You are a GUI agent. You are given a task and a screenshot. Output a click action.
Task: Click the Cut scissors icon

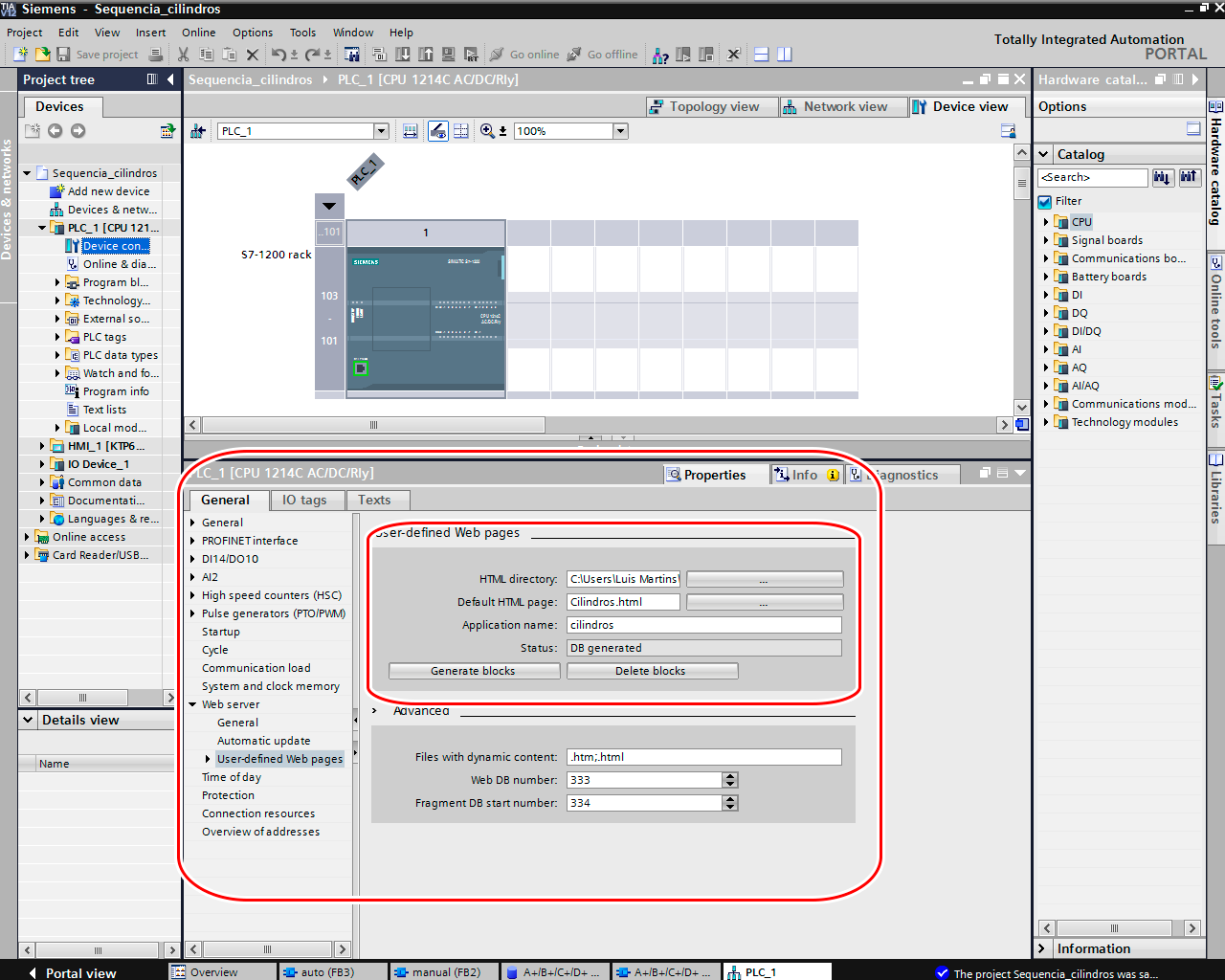point(183,55)
